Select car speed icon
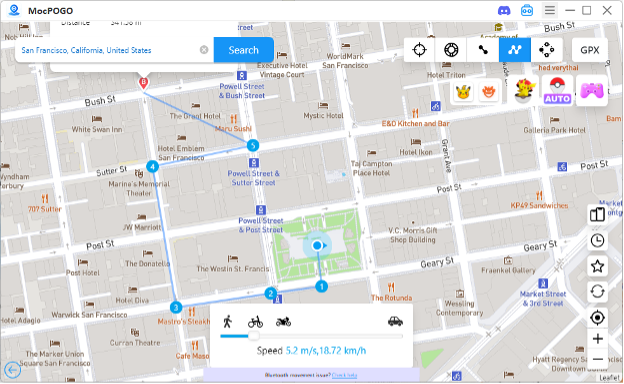Viewport: 624px width, 384px height. (x=395, y=321)
